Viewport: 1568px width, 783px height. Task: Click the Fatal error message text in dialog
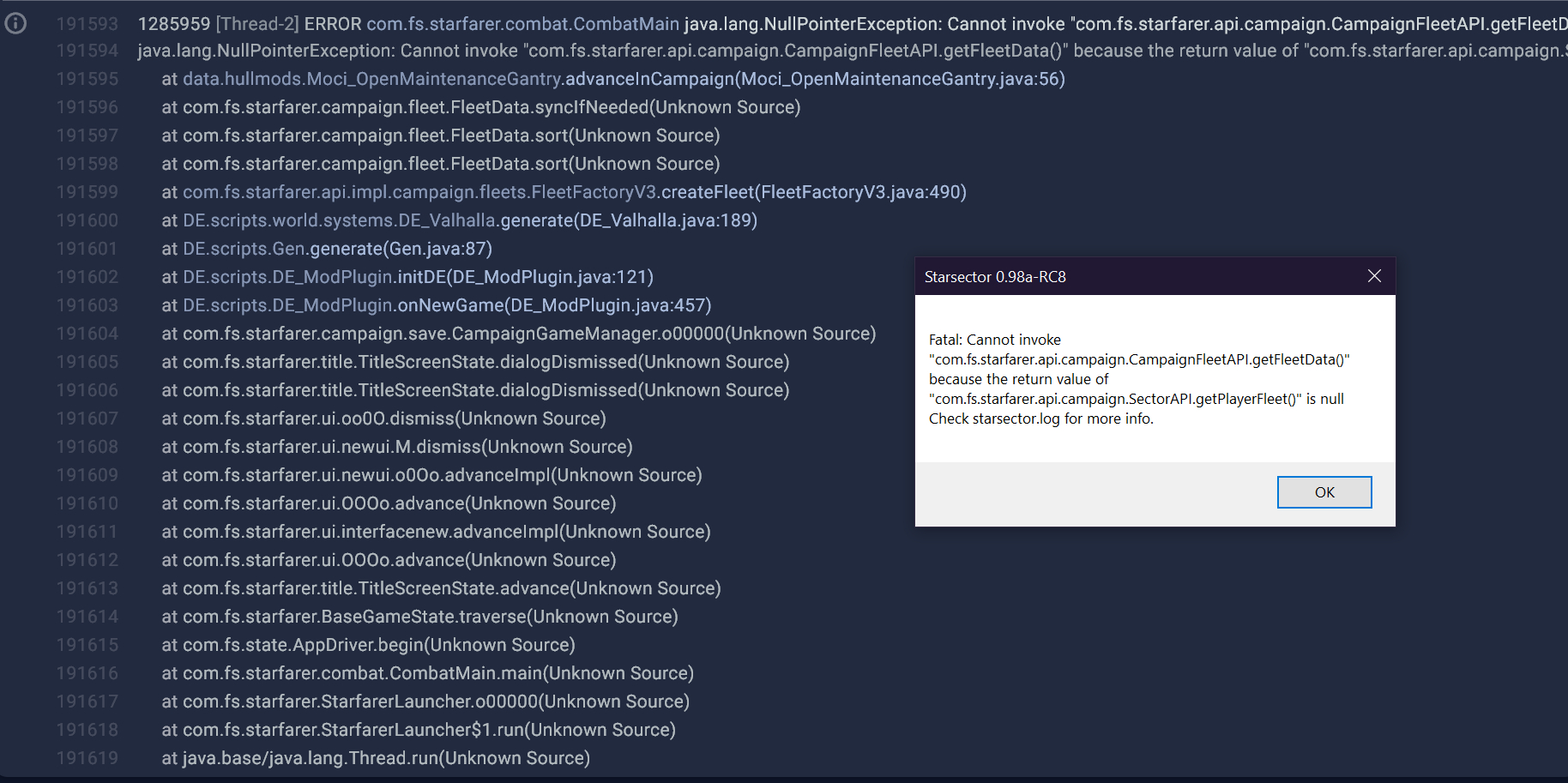pyautogui.click(x=1138, y=379)
